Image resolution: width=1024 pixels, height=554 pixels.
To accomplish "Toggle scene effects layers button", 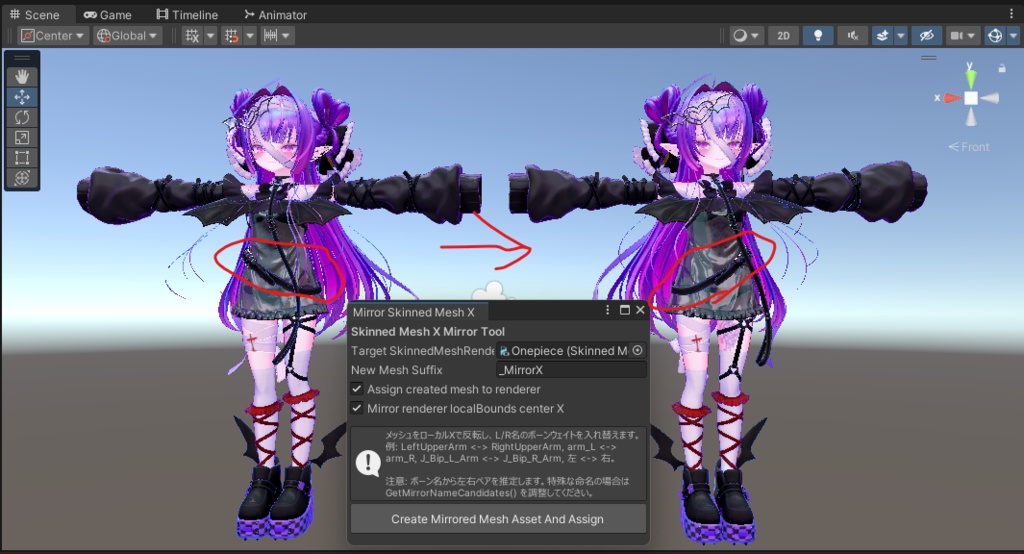I will [882, 36].
